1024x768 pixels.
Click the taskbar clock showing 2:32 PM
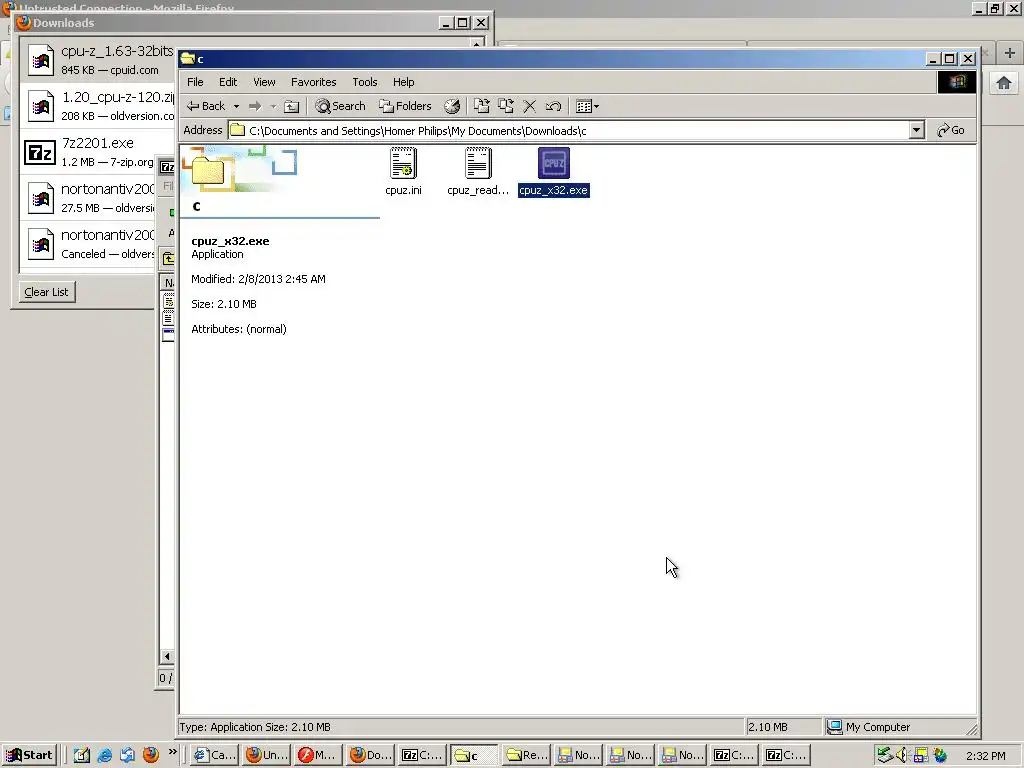coord(985,756)
